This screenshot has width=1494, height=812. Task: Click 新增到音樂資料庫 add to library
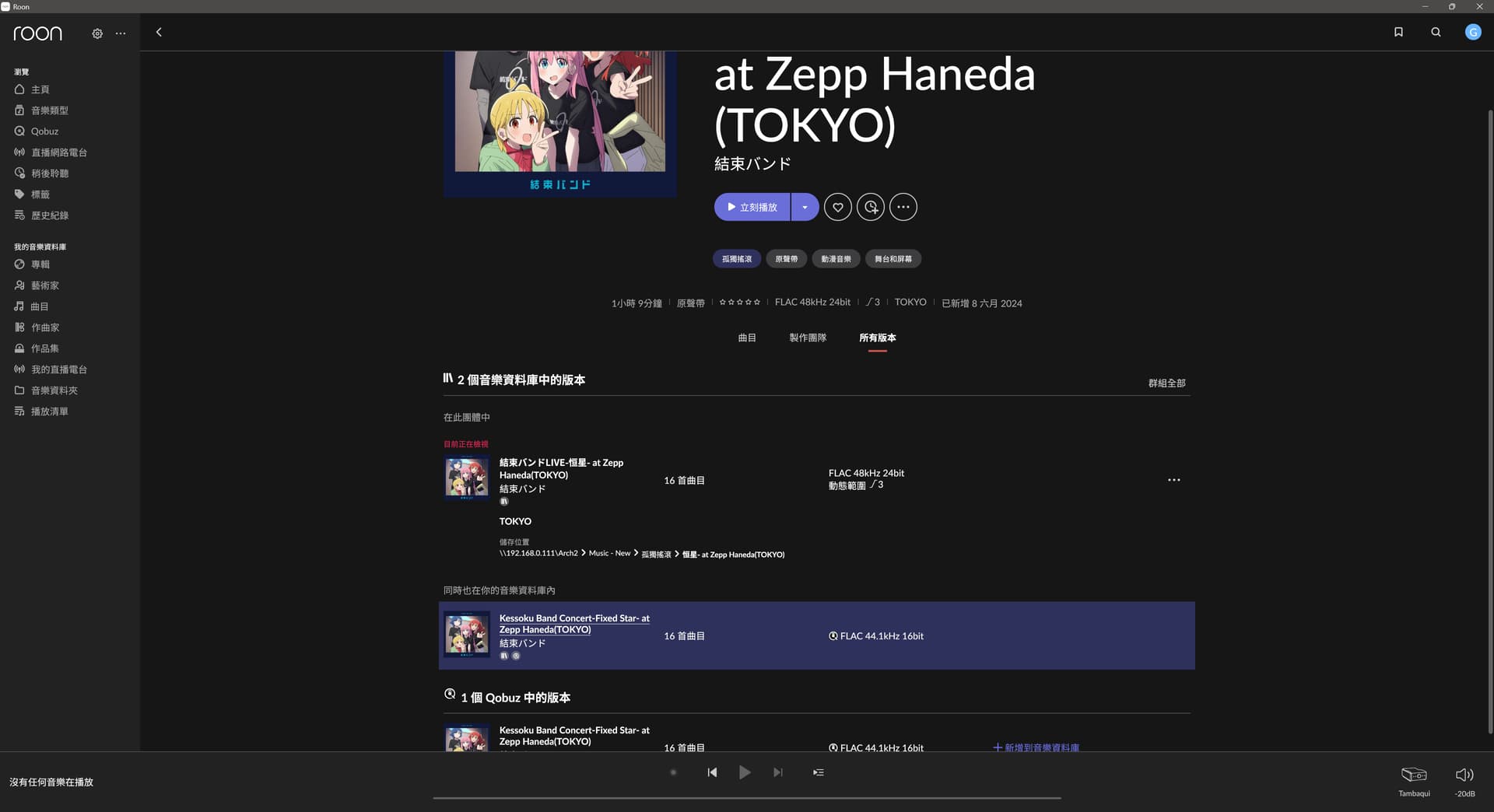(x=1036, y=747)
